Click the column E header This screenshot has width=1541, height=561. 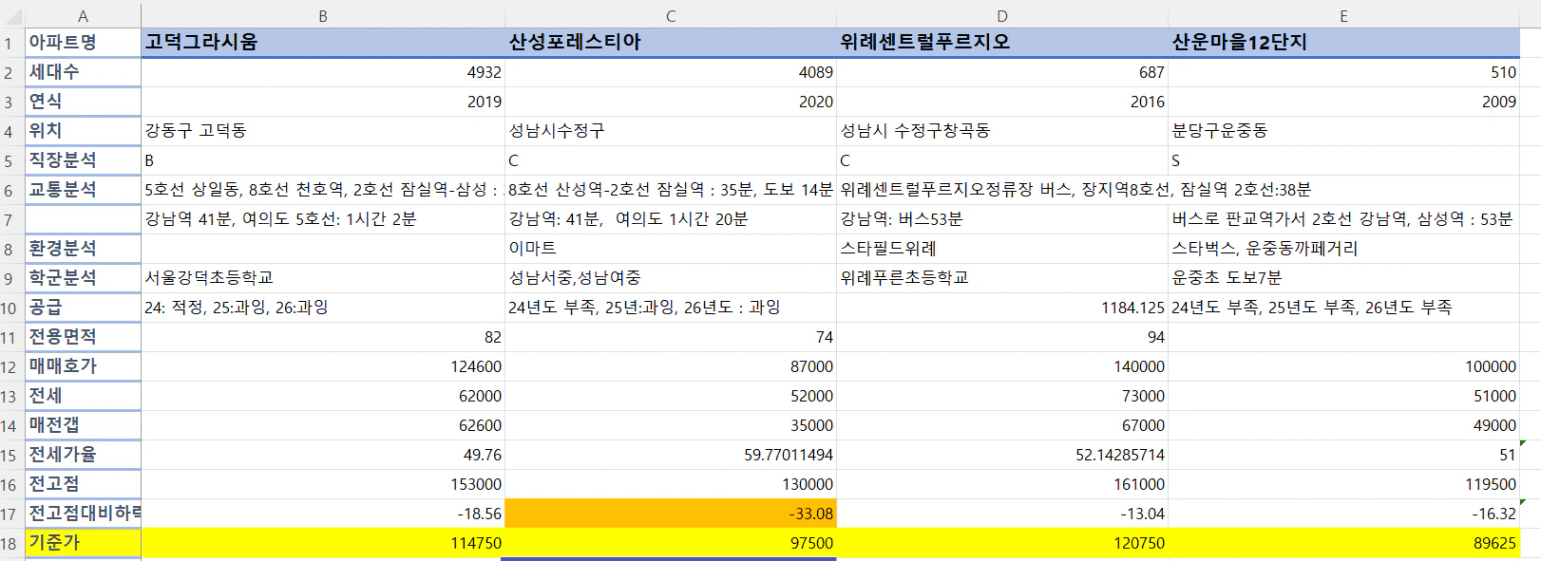point(1343,15)
